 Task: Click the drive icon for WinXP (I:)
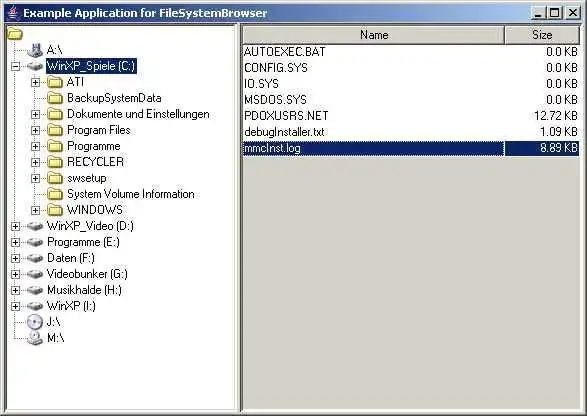(35, 306)
